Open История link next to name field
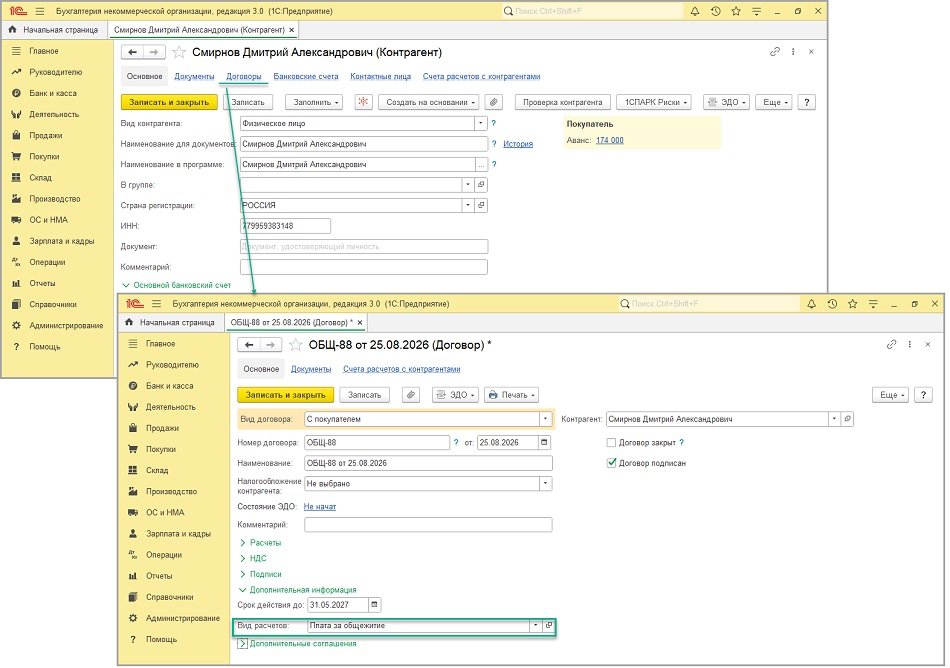The width and height of the screenshot is (950, 668). (x=518, y=144)
